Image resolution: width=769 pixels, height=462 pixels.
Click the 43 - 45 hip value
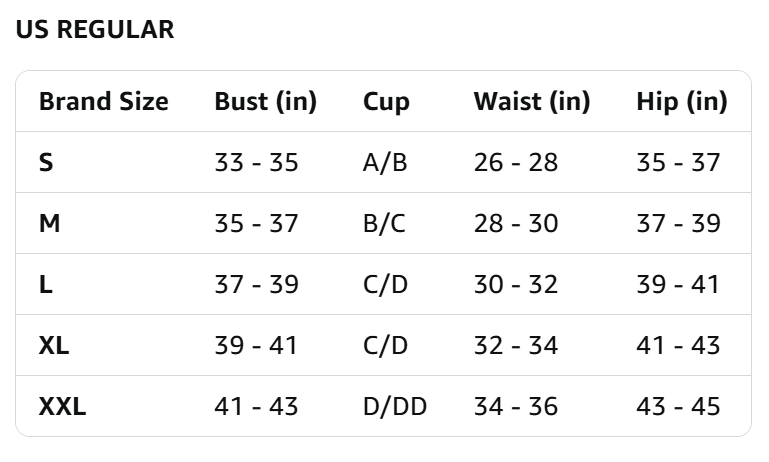tap(678, 406)
